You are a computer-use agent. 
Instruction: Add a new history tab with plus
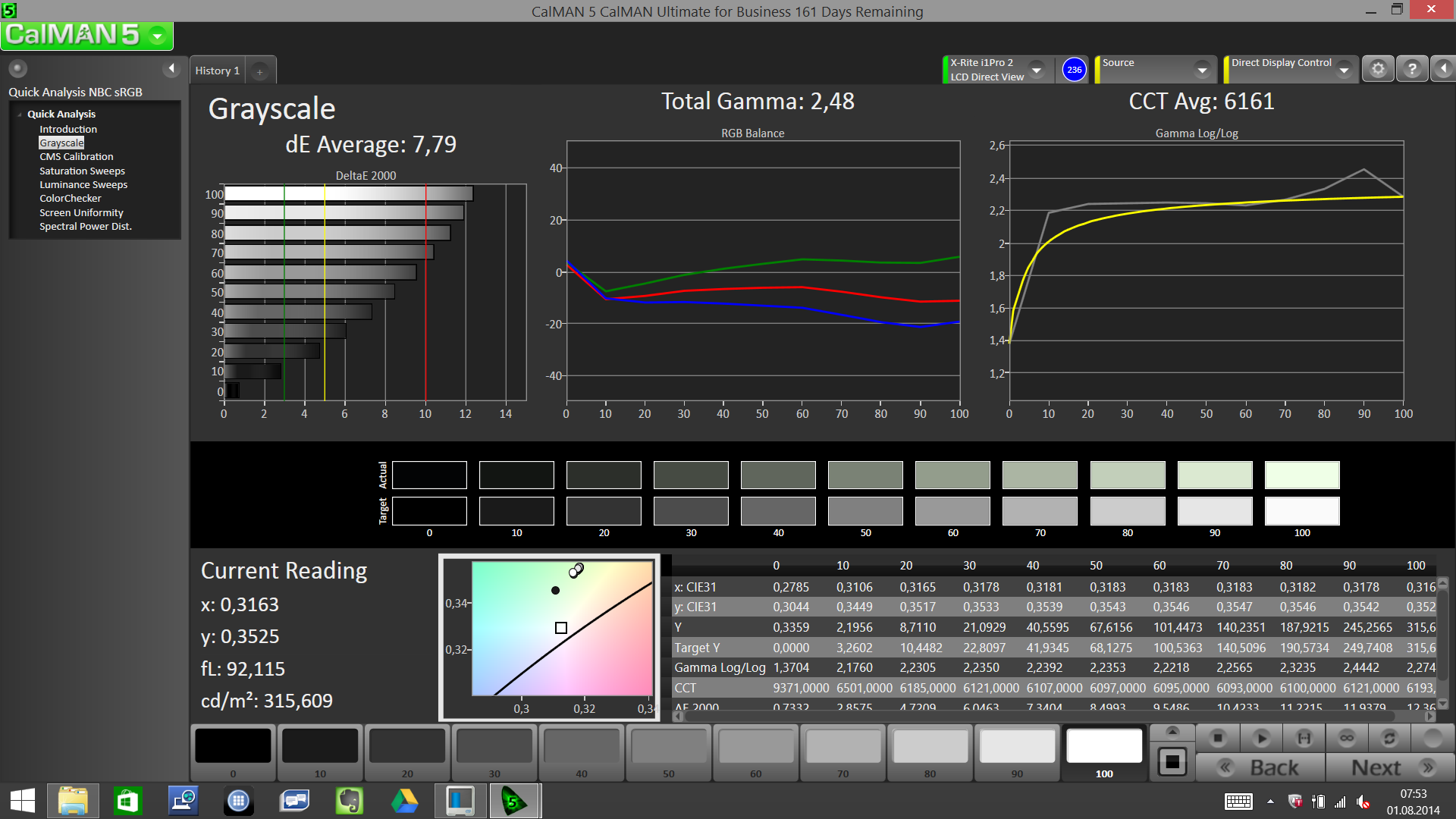(259, 71)
